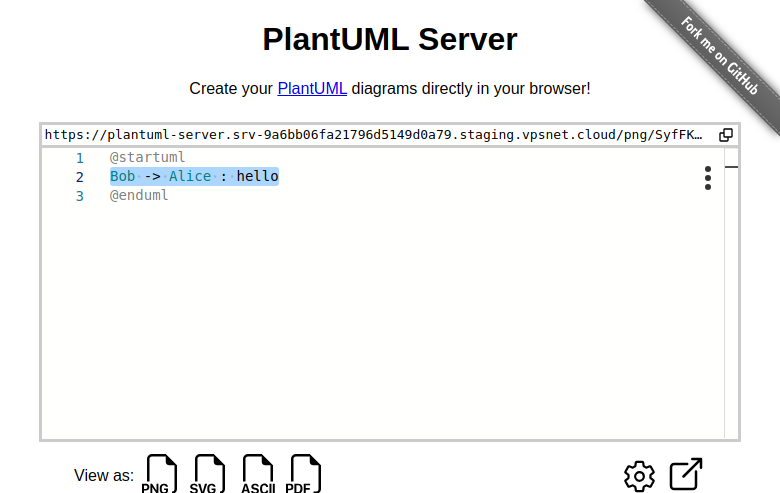Viewport: 780px width, 493px height.
Task: Follow the PlantUML hyperlink
Action: [312, 89]
